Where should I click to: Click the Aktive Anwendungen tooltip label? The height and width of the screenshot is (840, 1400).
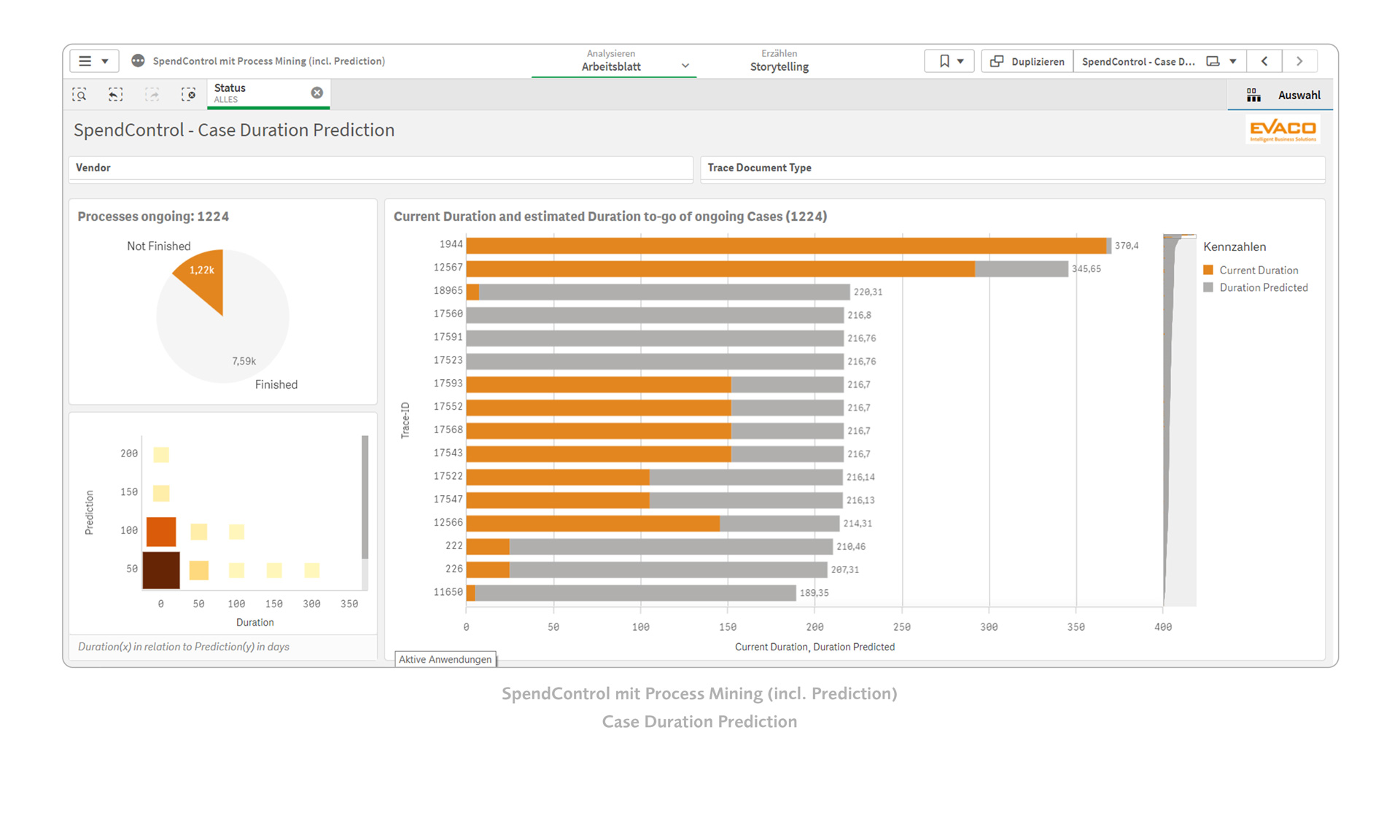(x=445, y=659)
